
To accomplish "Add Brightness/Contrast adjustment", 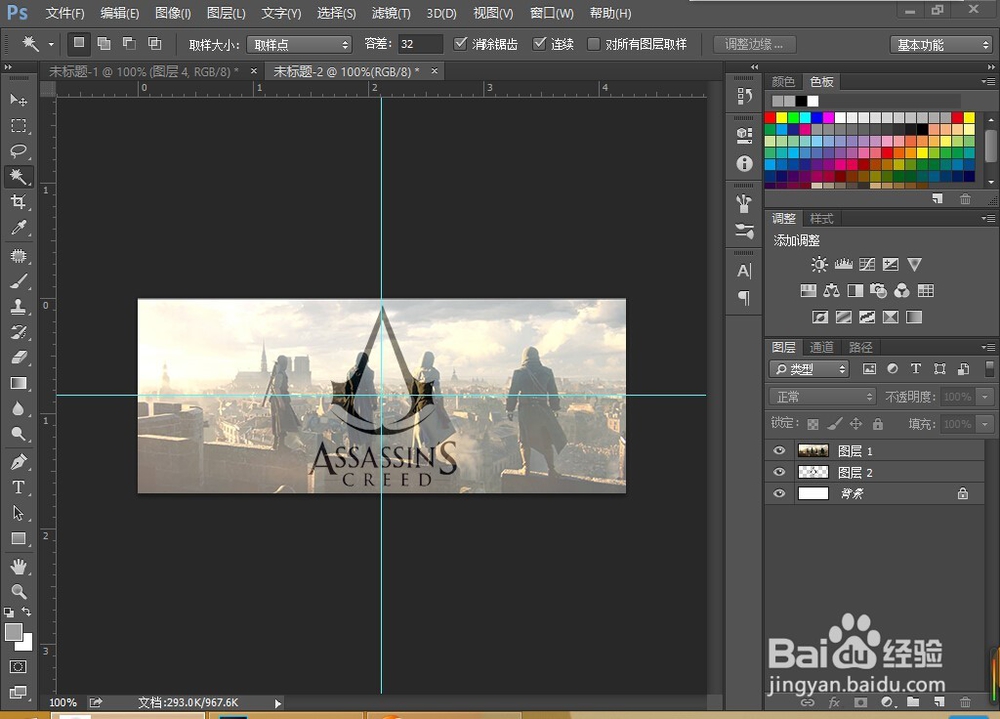I will pos(820,264).
